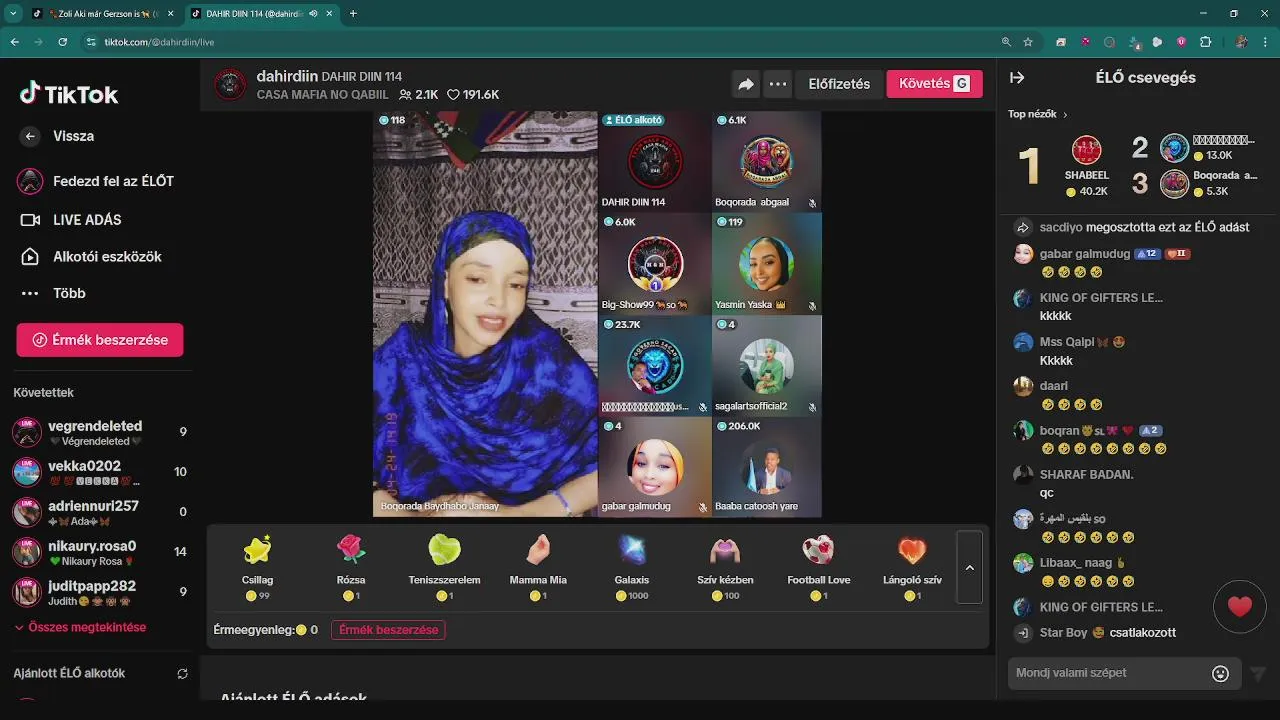Open gabar galmudug guest tile
The height and width of the screenshot is (720, 1280).
[655, 467]
